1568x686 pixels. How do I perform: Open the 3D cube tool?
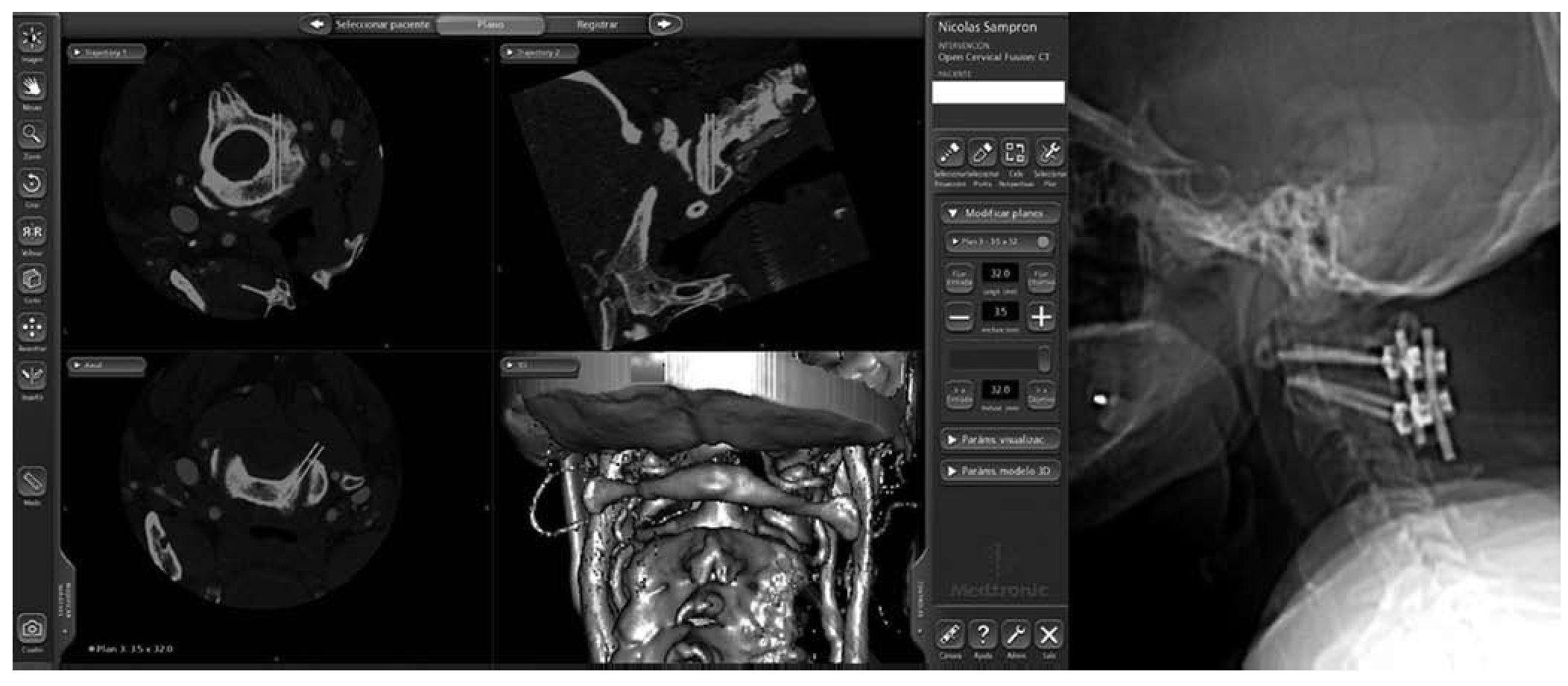click(32, 280)
